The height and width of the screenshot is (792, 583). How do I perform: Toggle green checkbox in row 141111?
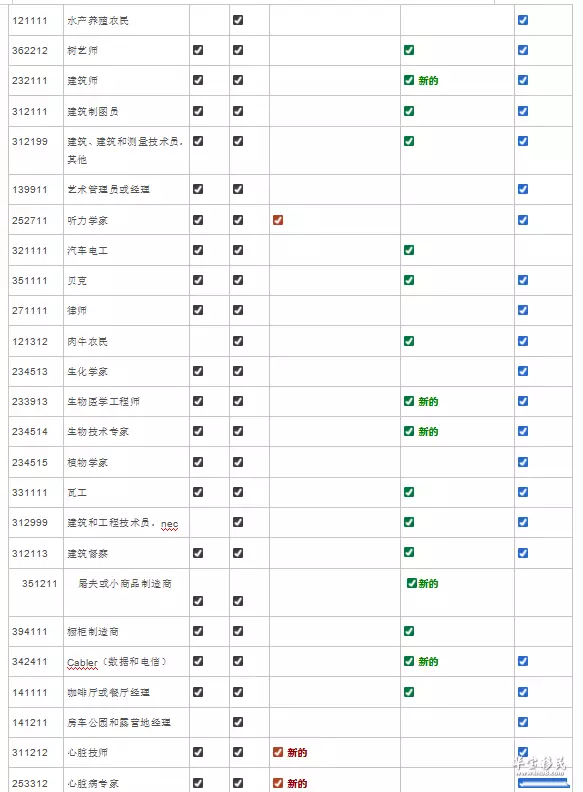coord(409,692)
